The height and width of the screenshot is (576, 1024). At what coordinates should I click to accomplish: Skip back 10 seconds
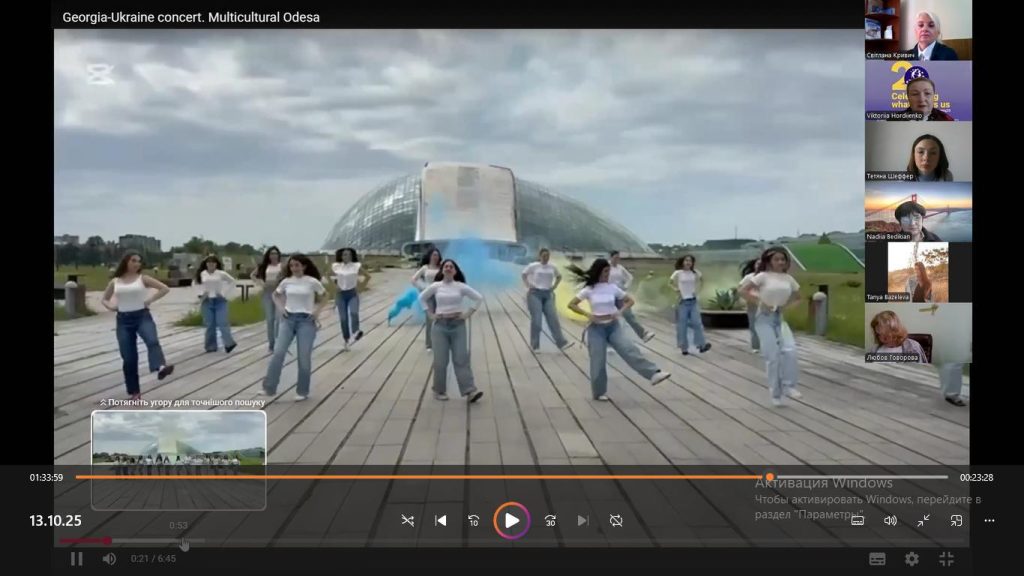point(474,520)
